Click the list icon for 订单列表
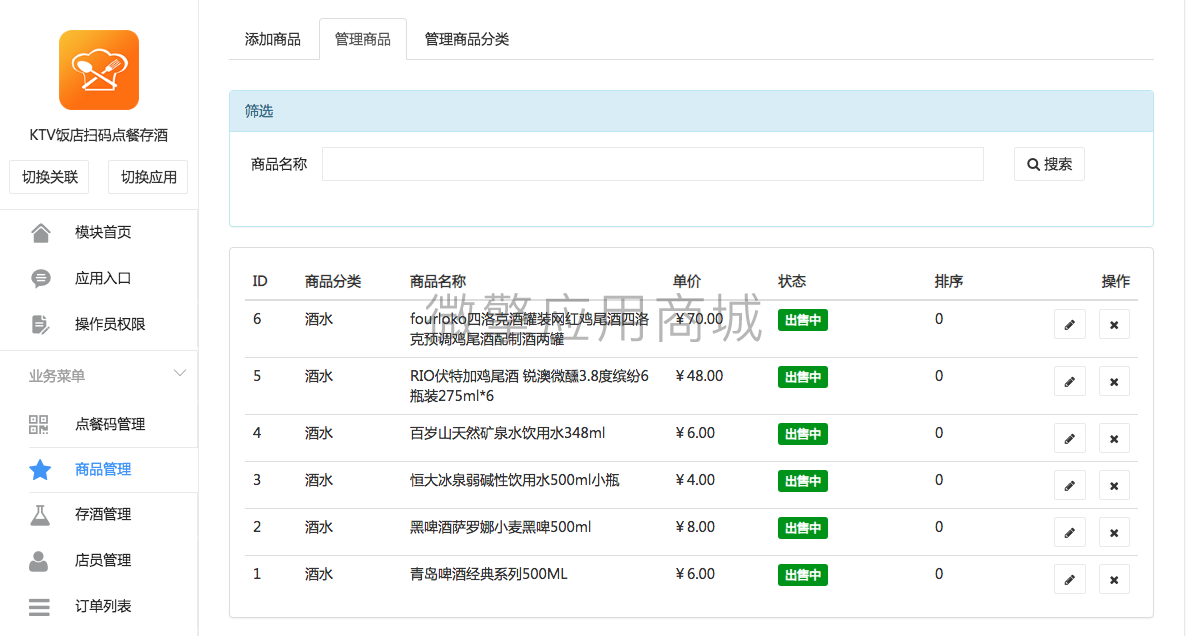Viewport: 1186px width, 636px height. pos(39,607)
